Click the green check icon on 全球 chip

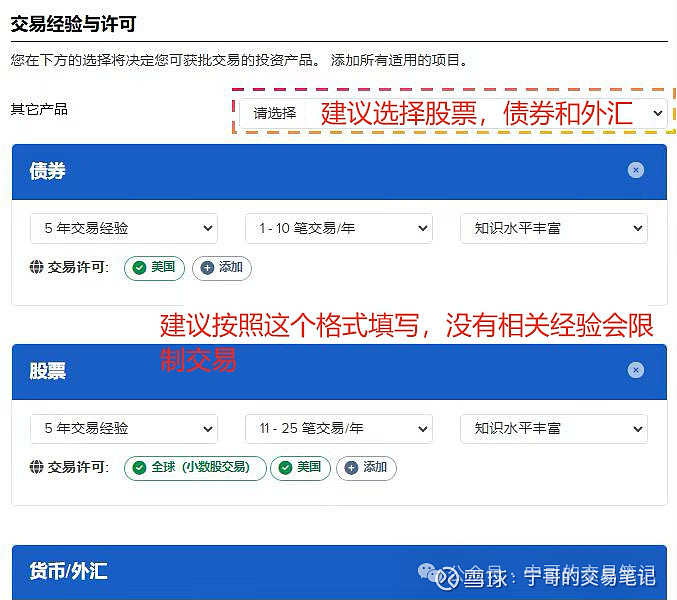point(139,468)
